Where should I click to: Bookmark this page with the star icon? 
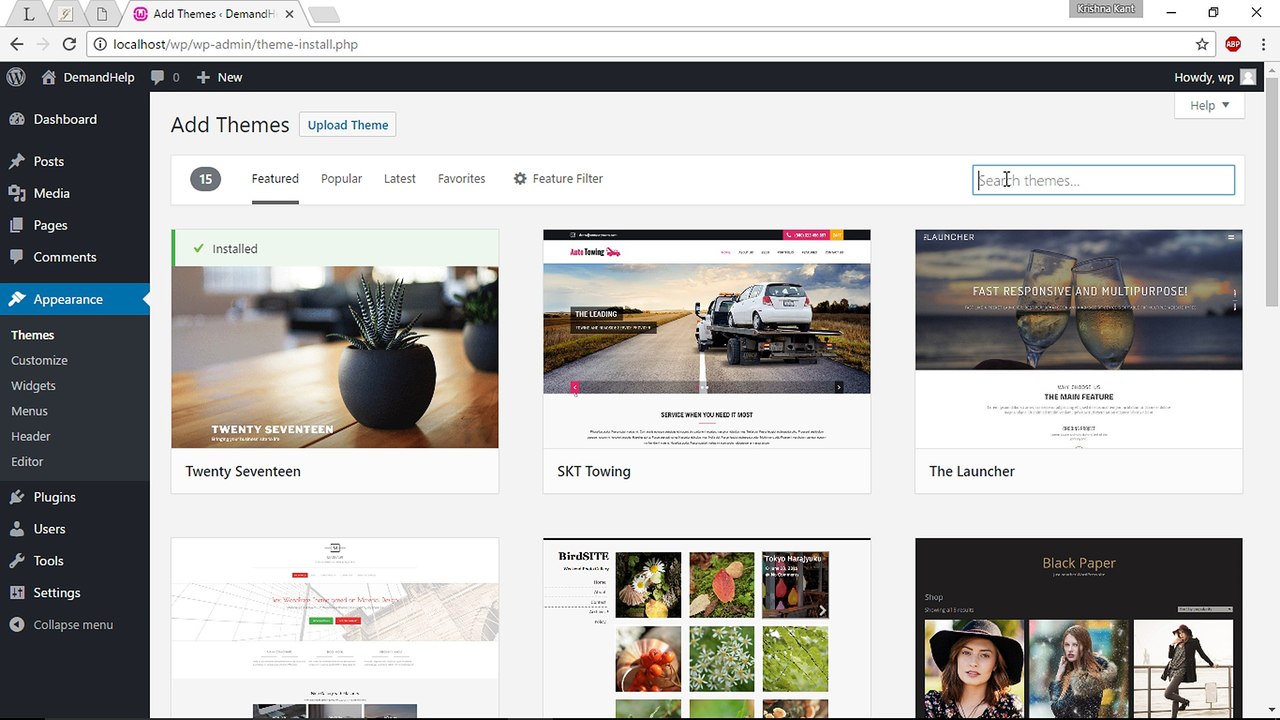[1202, 44]
